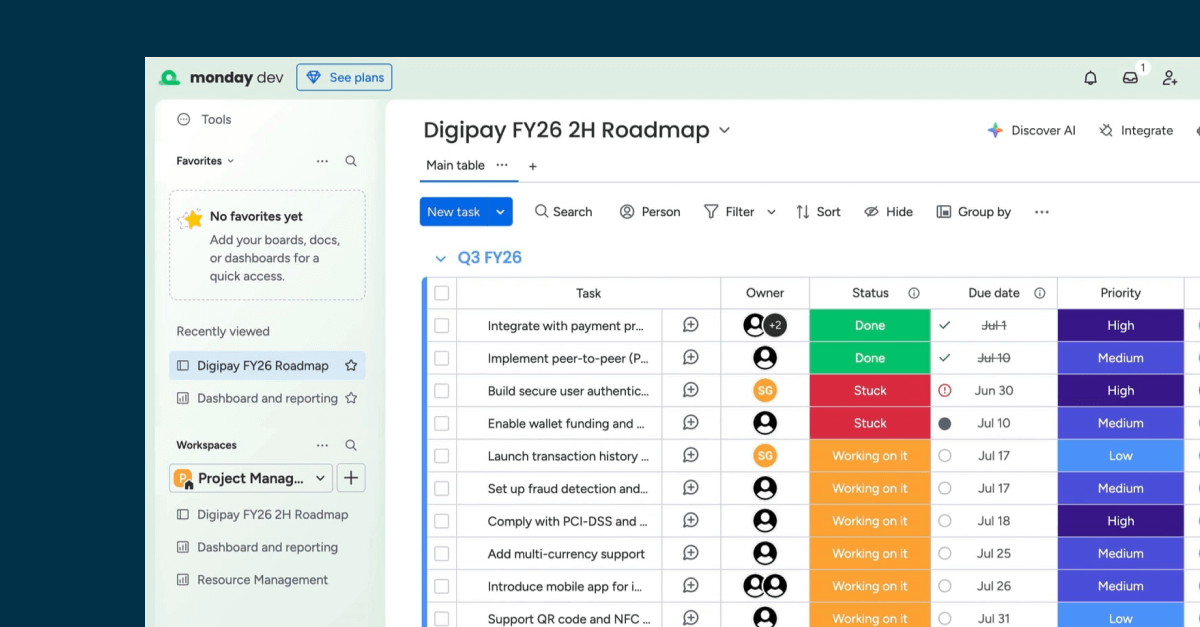This screenshot has height=627, width=1200.
Task: Open Filter options
Action: pos(729,211)
